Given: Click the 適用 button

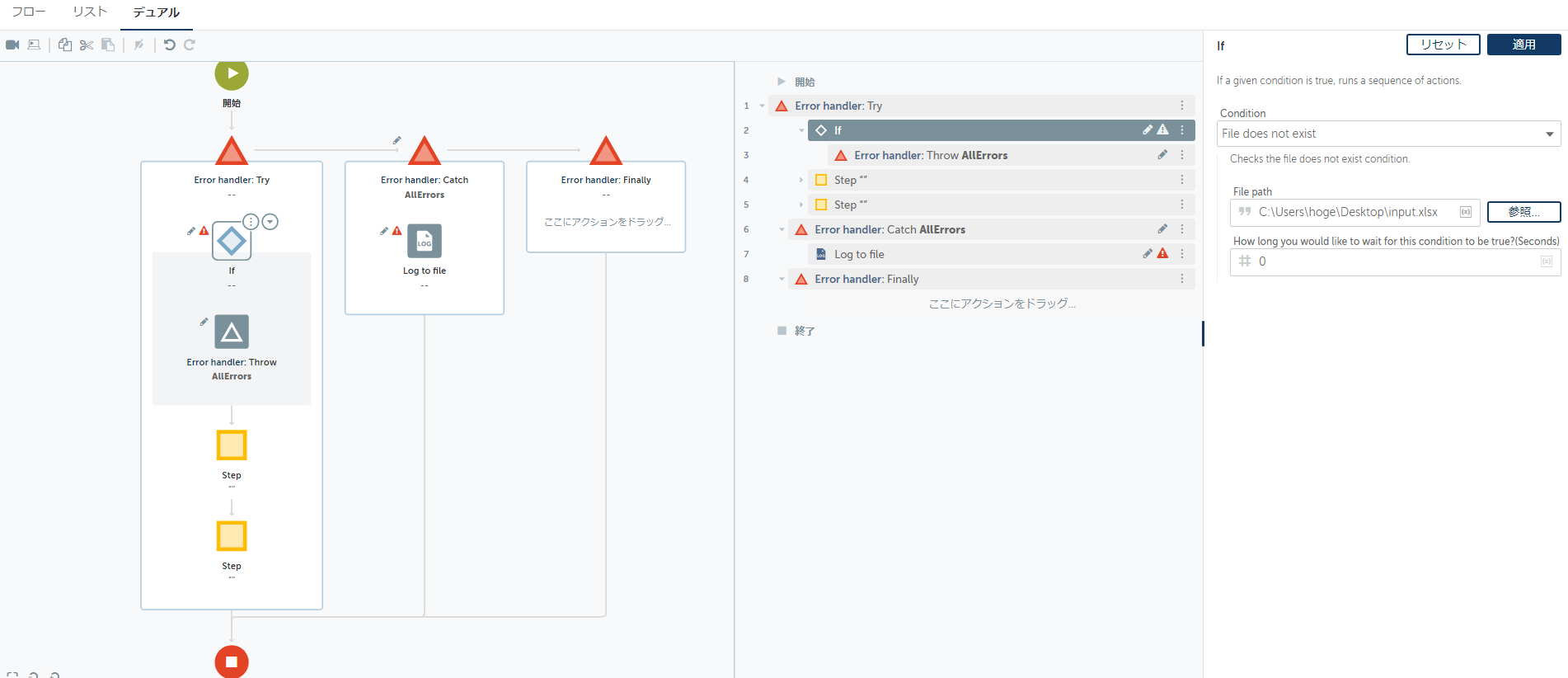Looking at the screenshot, I should click(x=1523, y=45).
